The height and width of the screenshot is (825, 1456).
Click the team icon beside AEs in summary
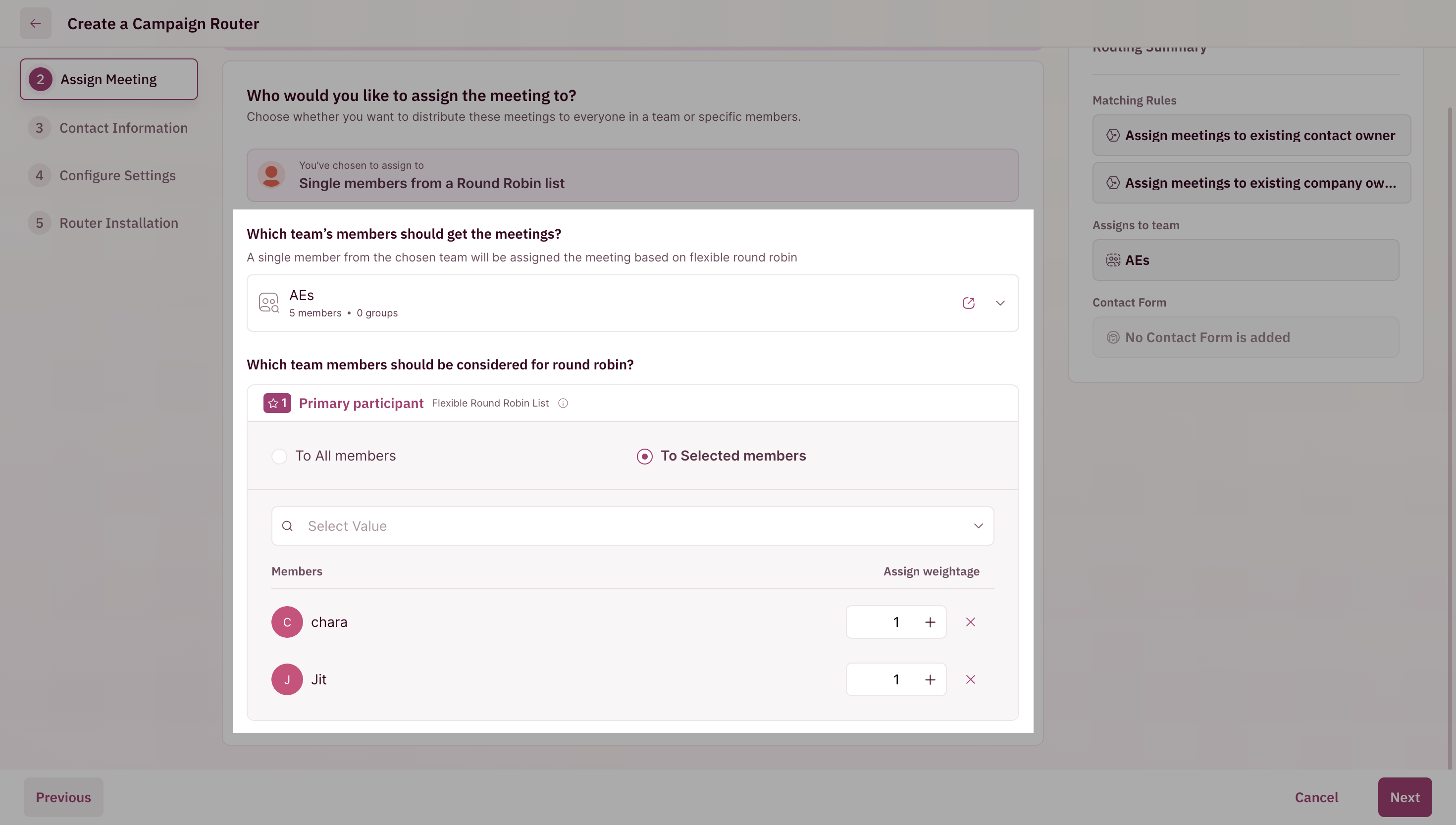point(1113,260)
